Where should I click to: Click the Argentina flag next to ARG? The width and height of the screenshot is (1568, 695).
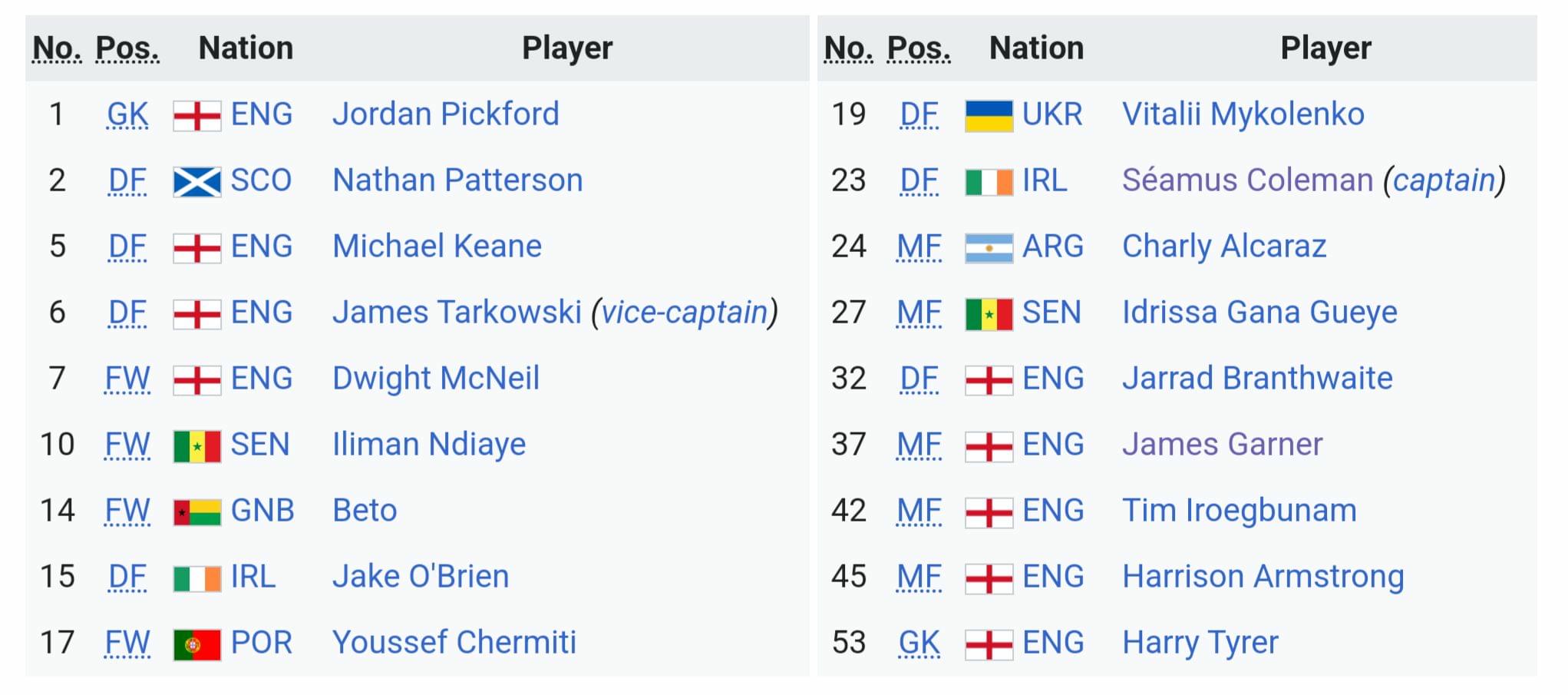point(989,248)
